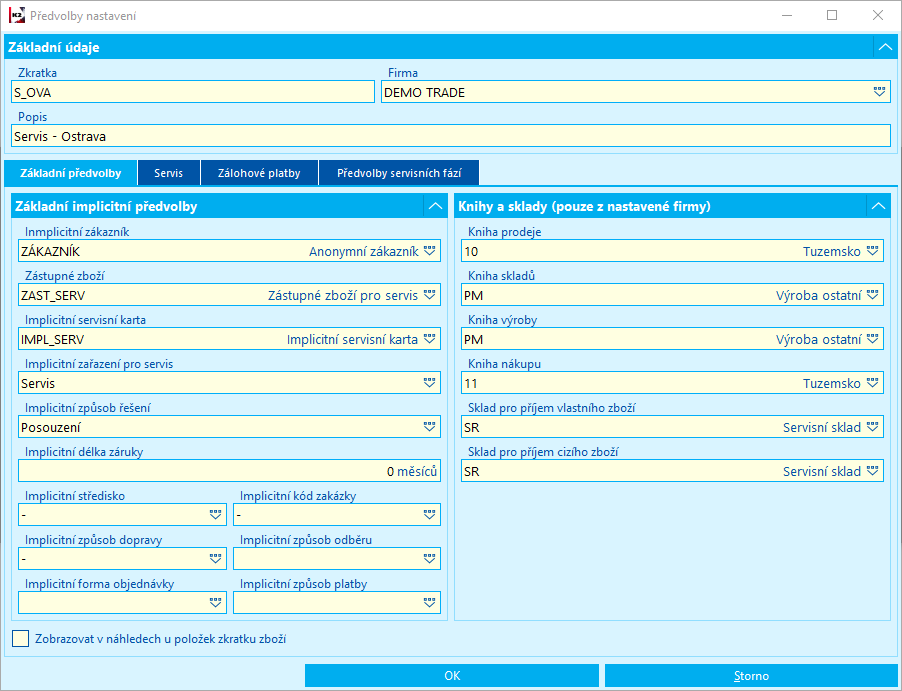Click the PM value in Kniha výroby

[473, 340]
